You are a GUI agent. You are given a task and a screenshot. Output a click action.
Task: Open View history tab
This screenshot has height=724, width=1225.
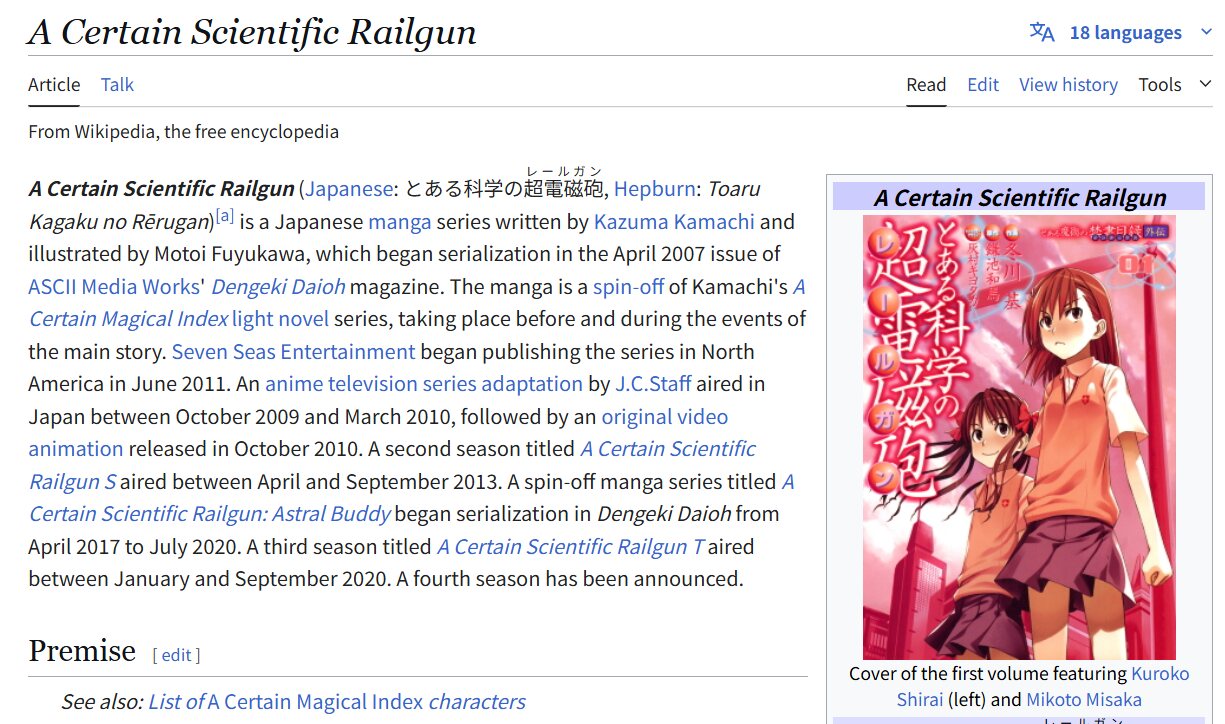tap(1068, 85)
